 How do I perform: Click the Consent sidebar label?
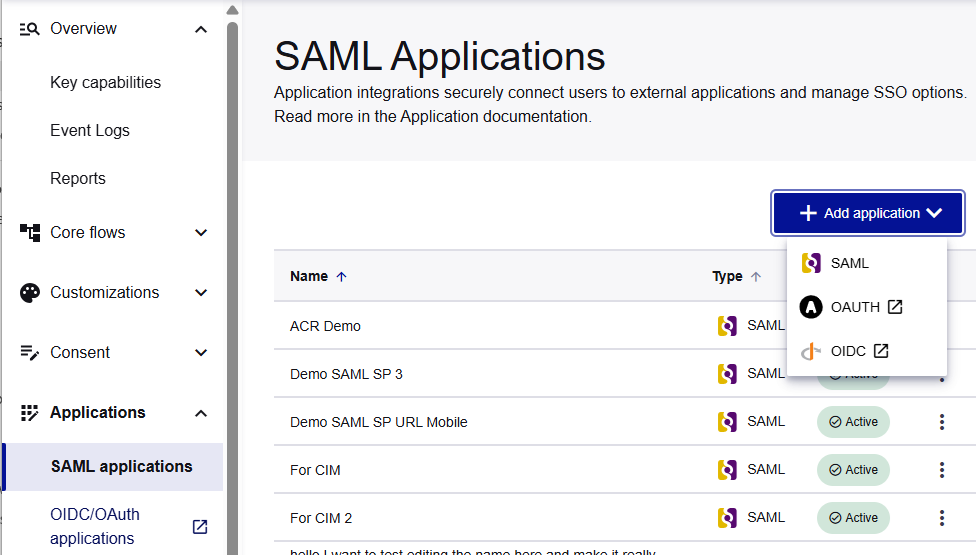pos(80,353)
